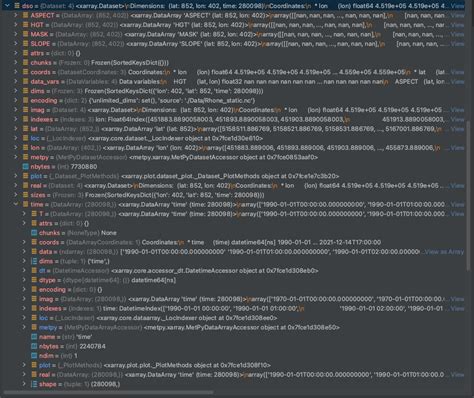Click the chunks NoneType icon under time
The image size is (474, 398).
point(34,233)
